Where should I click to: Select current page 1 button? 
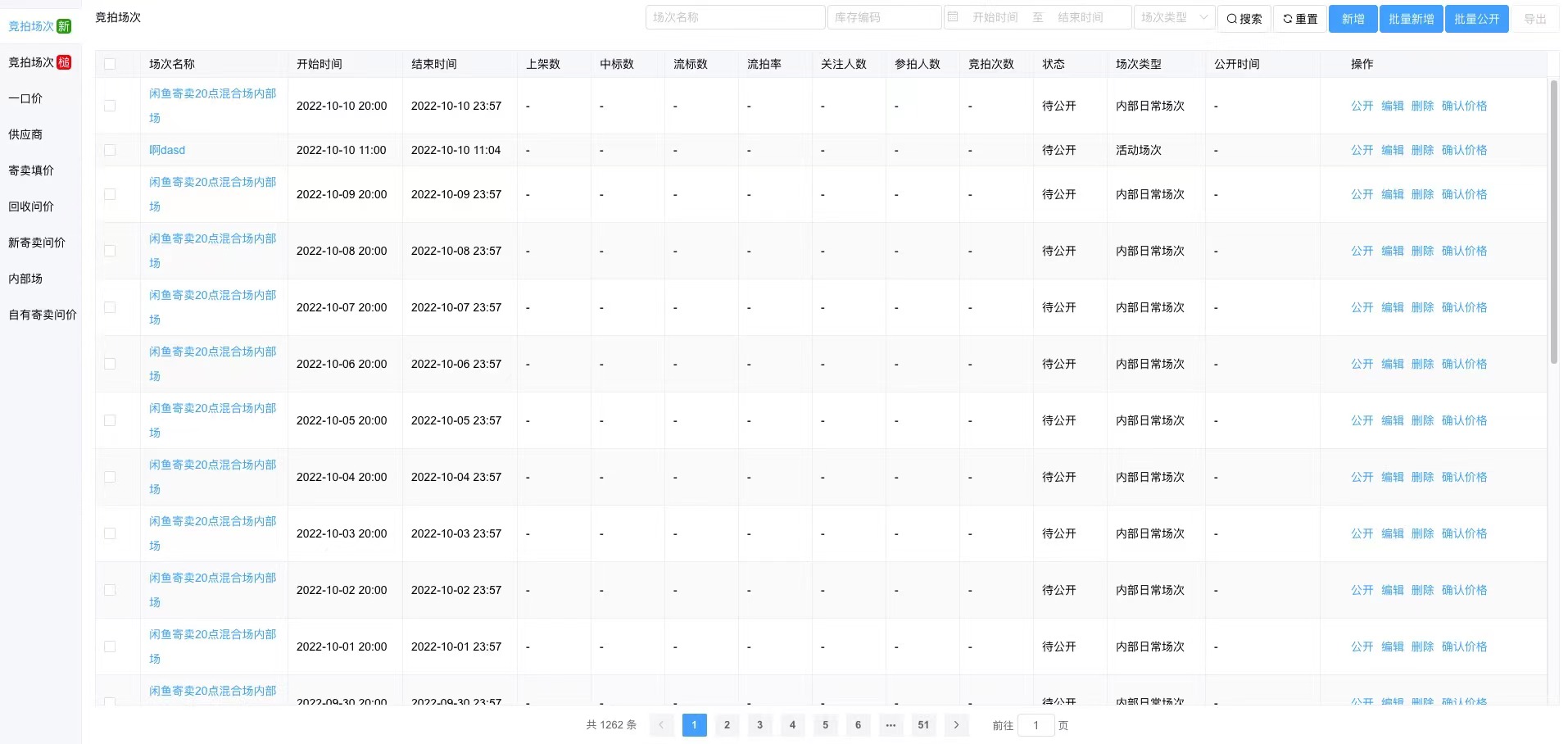tap(694, 725)
